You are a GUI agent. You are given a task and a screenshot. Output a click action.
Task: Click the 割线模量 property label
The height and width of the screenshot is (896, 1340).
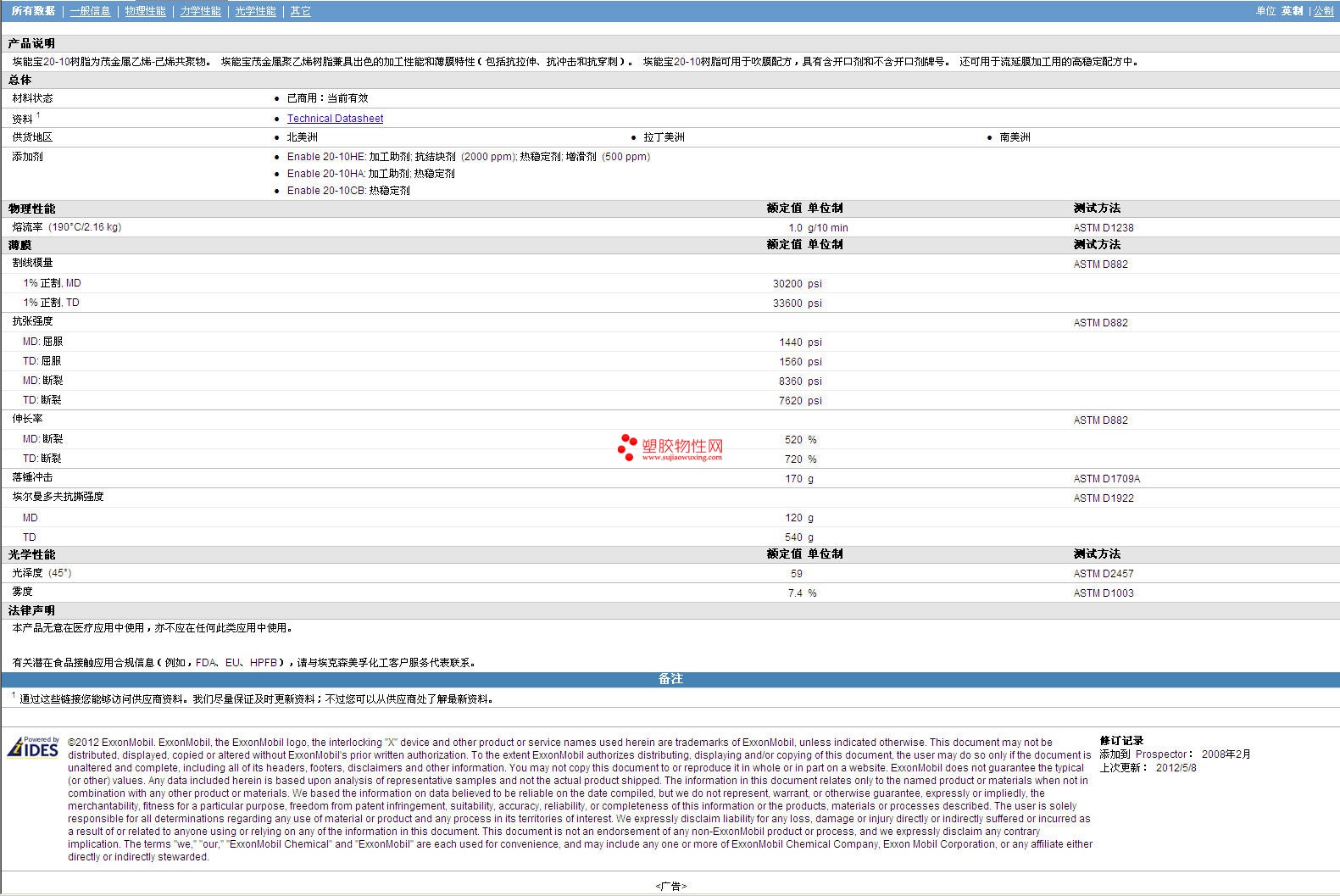[32, 263]
